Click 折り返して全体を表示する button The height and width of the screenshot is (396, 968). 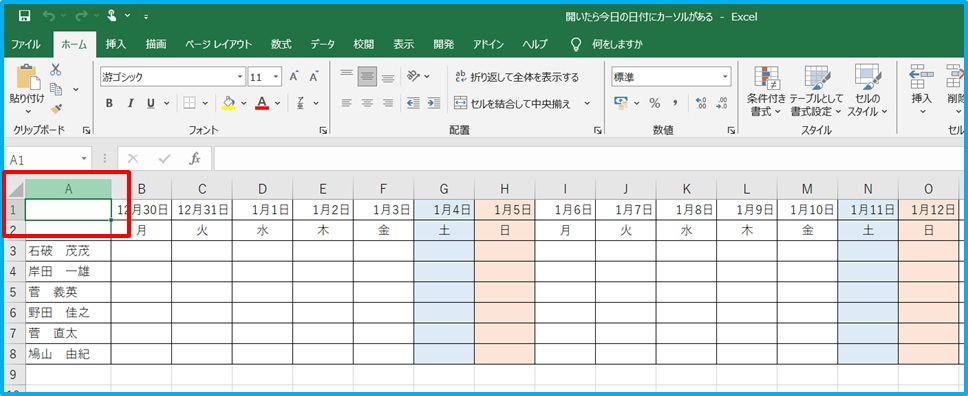tap(517, 77)
